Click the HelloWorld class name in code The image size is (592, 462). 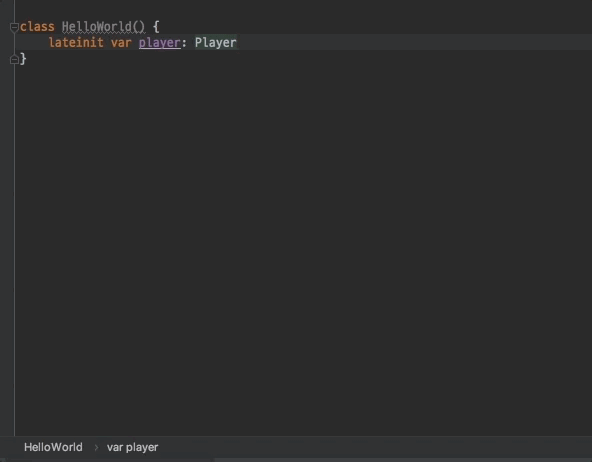[97, 27]
